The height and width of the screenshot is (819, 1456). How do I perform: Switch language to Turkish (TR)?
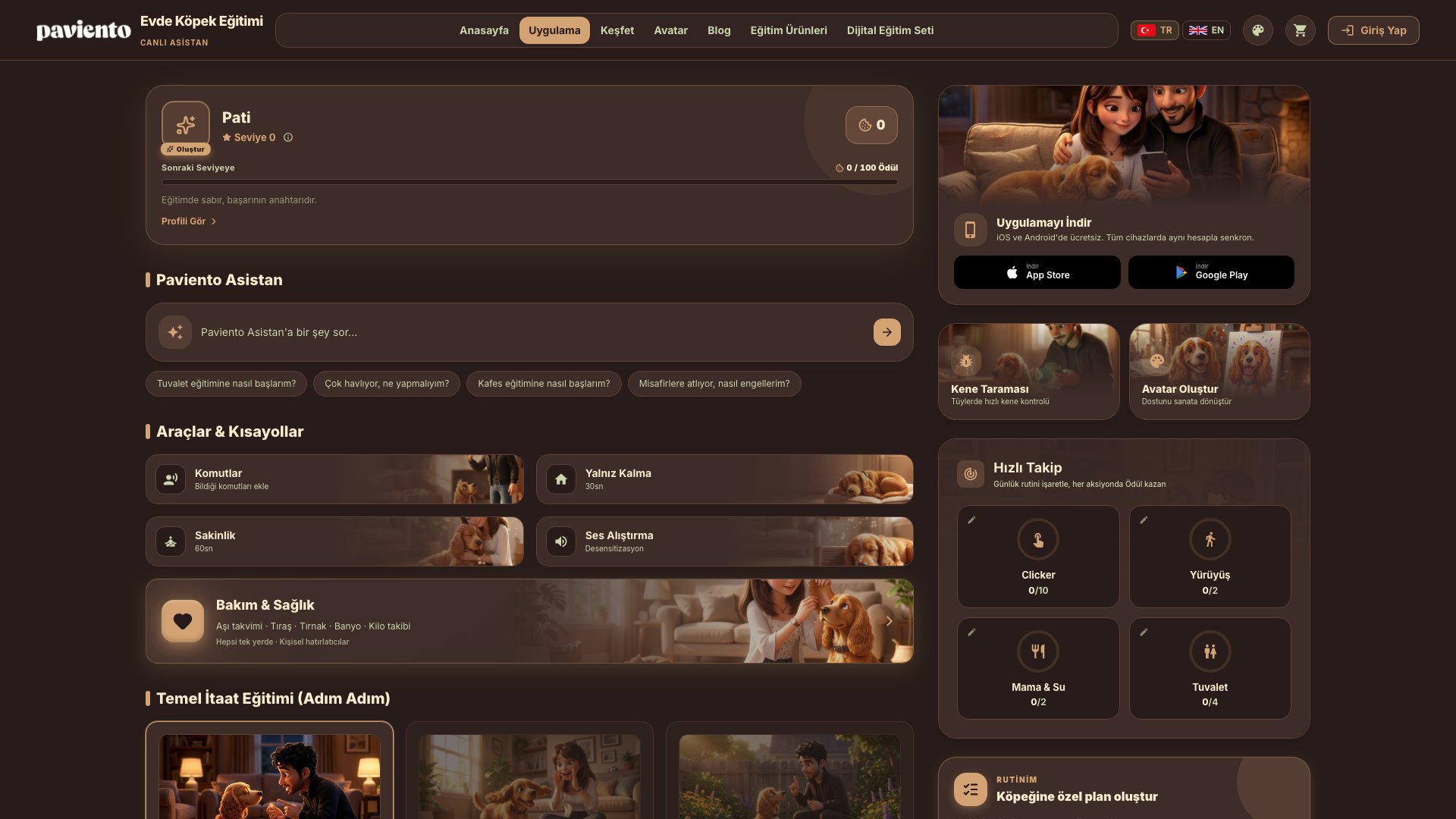(x=1155, y=30)
